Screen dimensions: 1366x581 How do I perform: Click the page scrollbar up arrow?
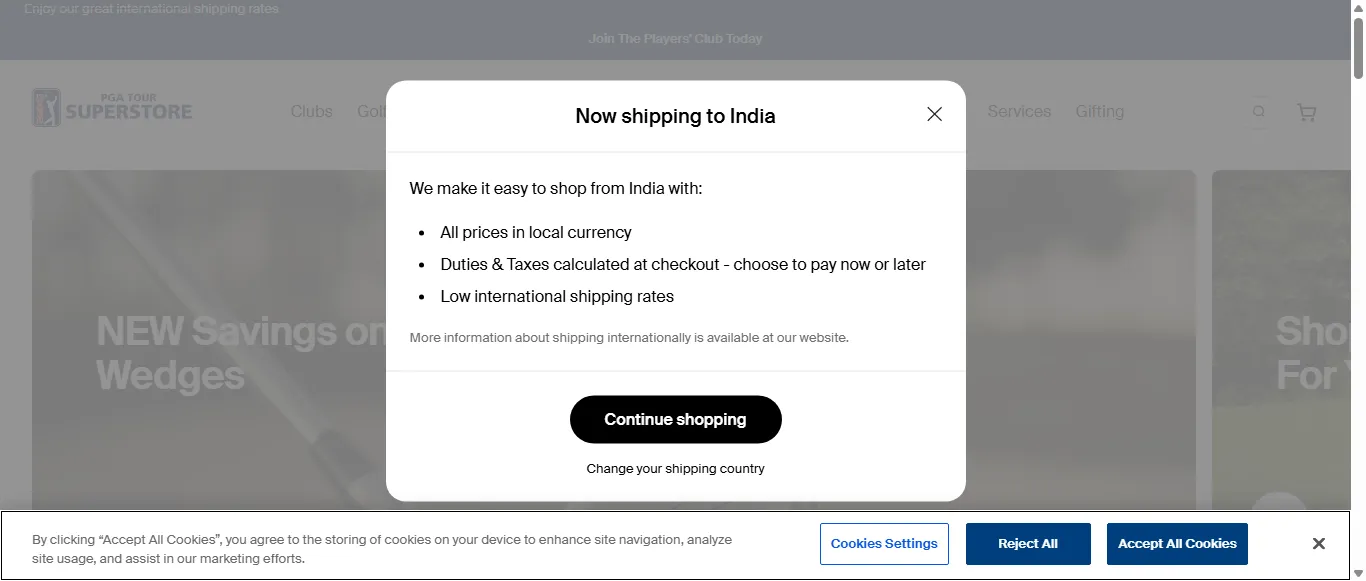point(1357,7)
